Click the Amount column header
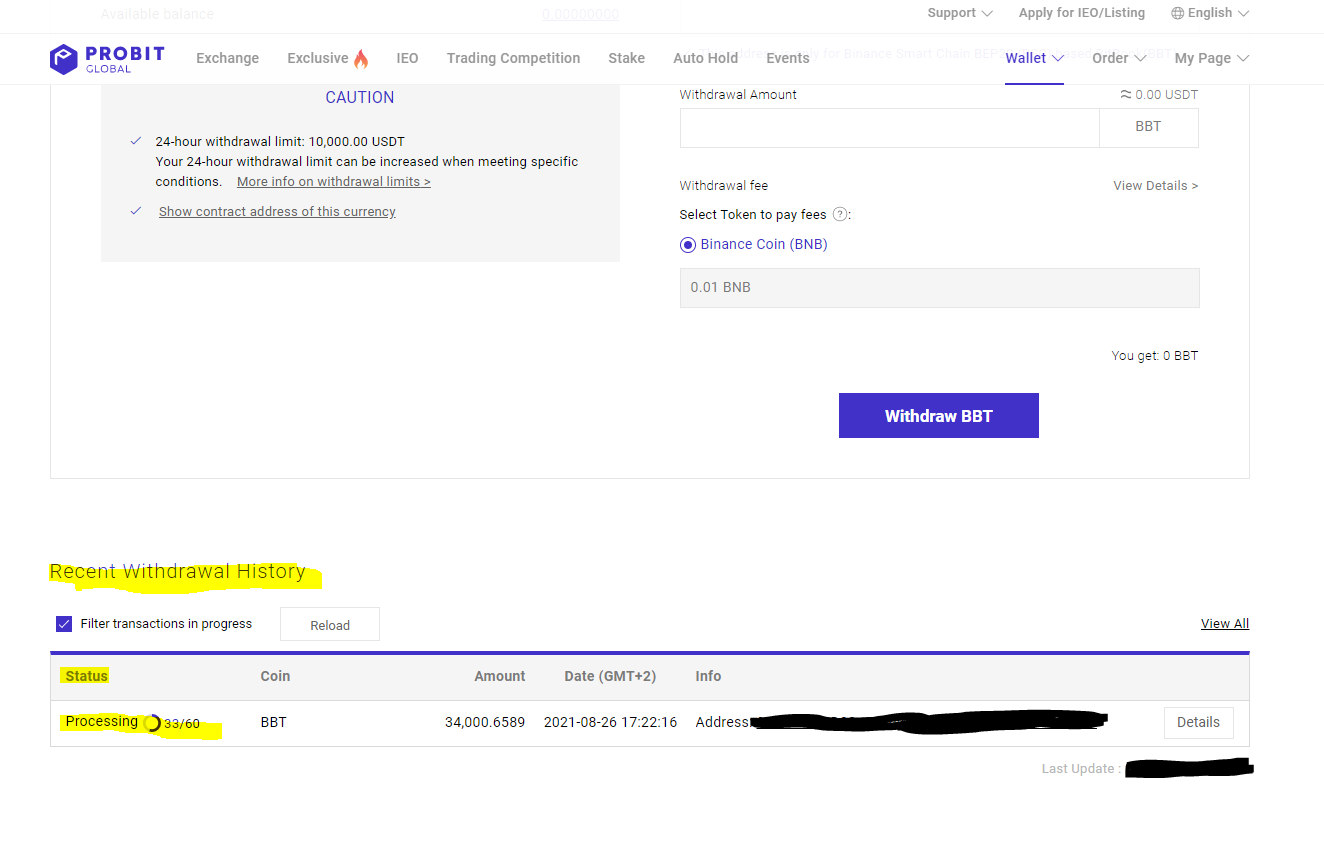The width and height of the screenshot is (1324, 858). pyautogui.click(x=500, y=676)
